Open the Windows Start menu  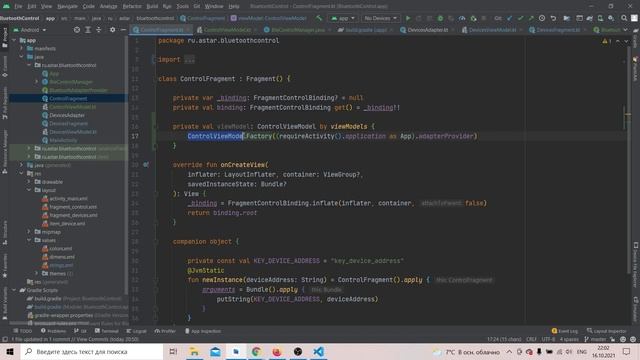click(x=10, y=351)
